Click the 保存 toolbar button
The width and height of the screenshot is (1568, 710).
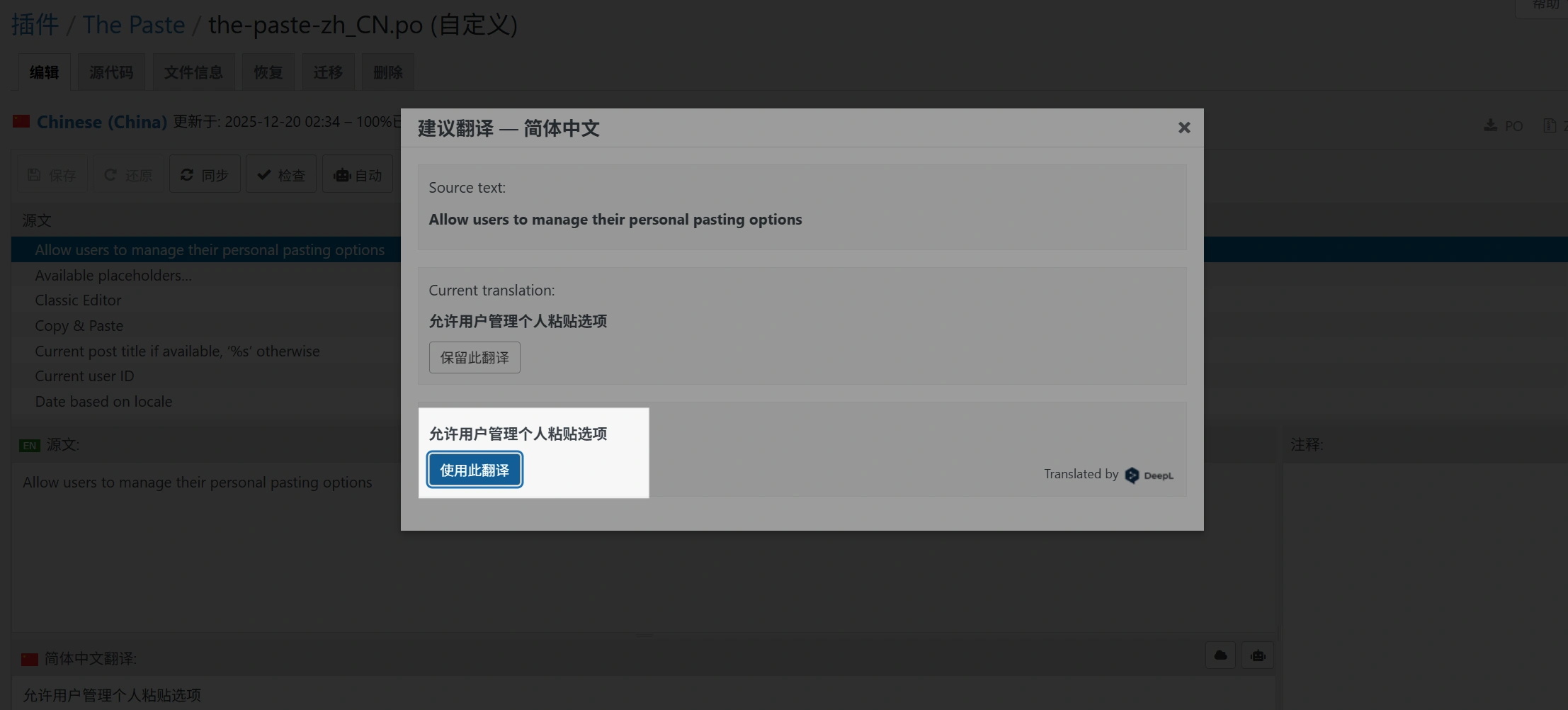[52, 174]
